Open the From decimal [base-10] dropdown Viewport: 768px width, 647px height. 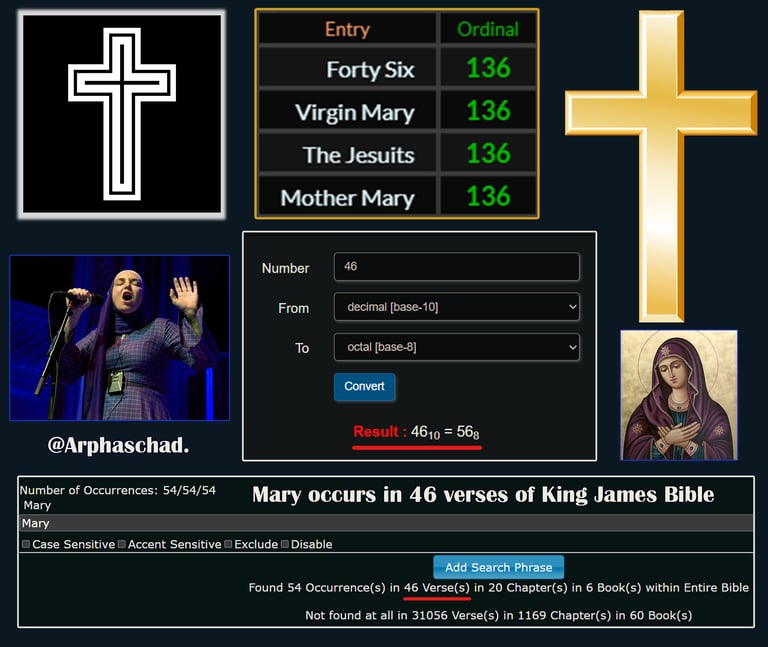[x=456, y=307]
